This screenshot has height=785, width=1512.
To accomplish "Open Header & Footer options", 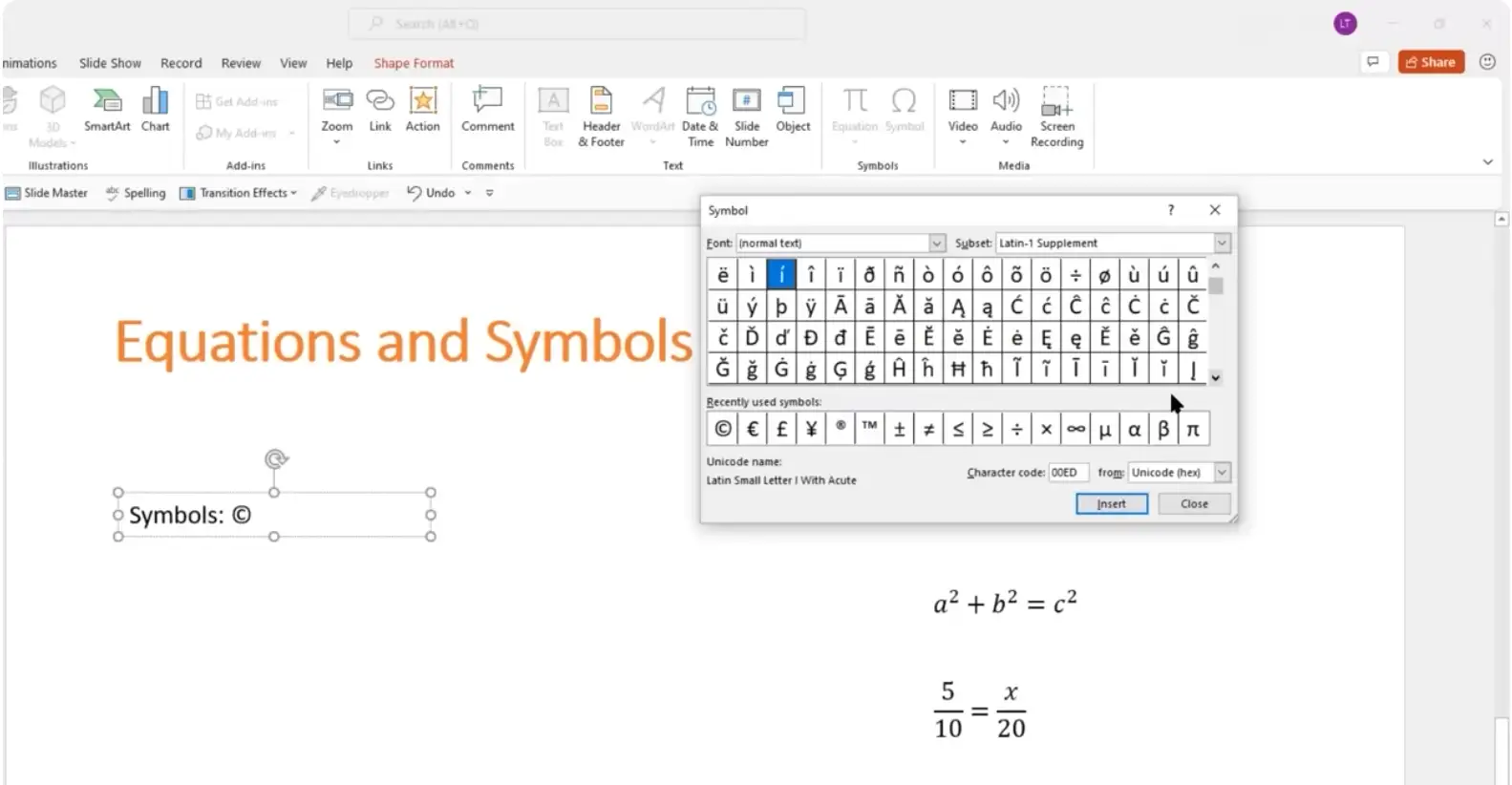I will click(601, 117).
